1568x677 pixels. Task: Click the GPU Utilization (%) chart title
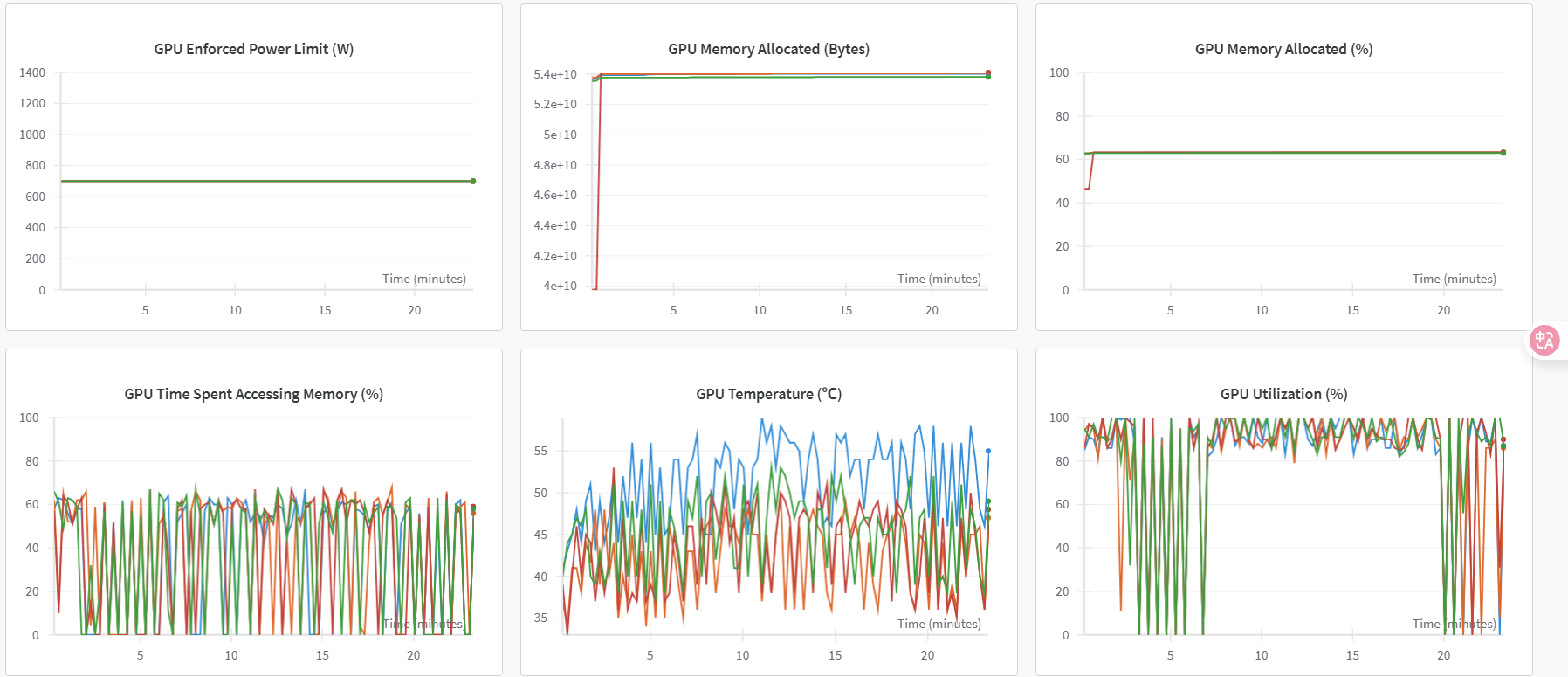[1283, 394]
